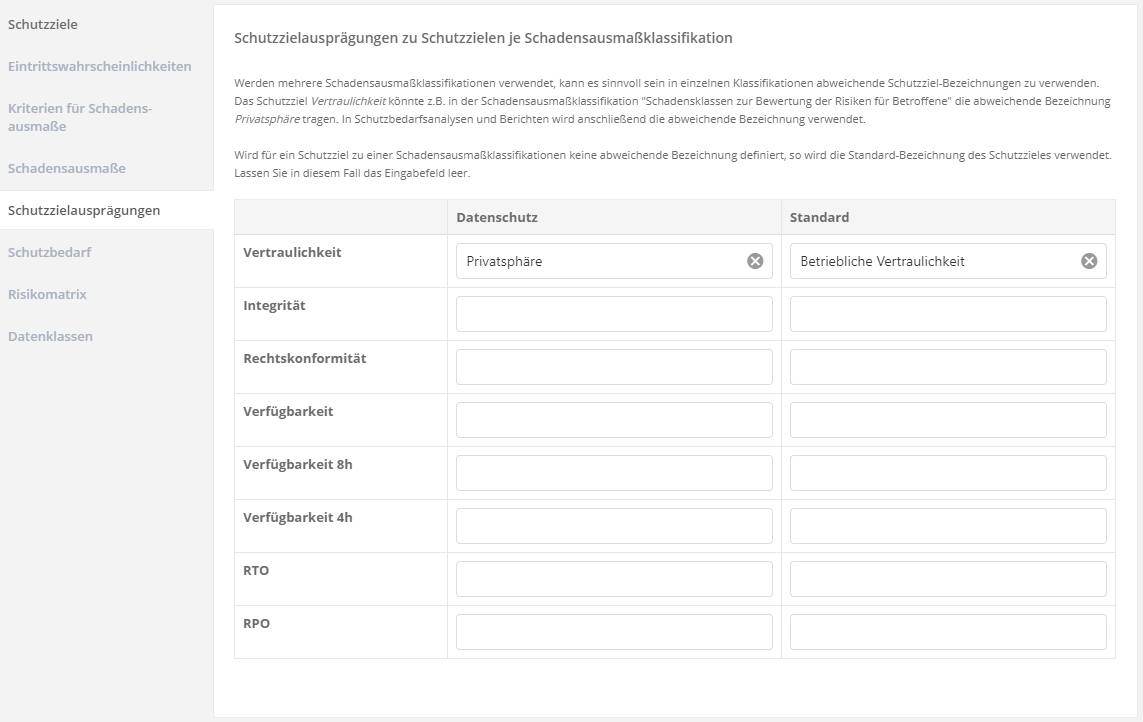Click the Datenschutz input for Integrität
Viewport: 1143px width, 722px height.
pos(614,314)
